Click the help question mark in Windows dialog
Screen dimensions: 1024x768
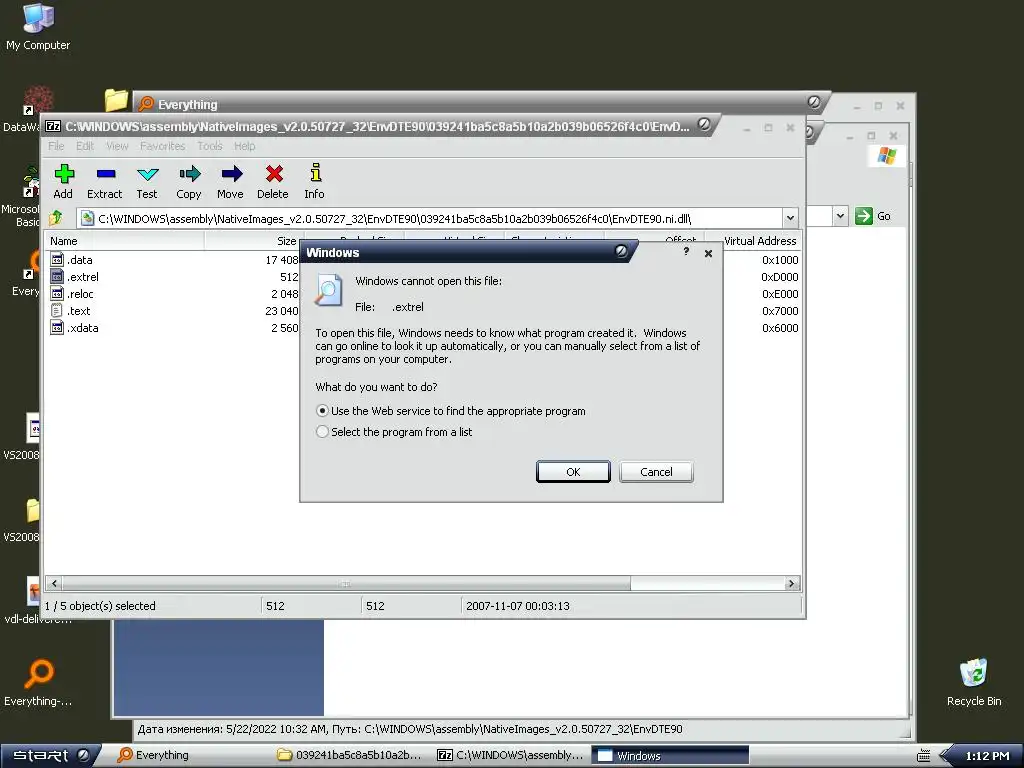(686, 251)
